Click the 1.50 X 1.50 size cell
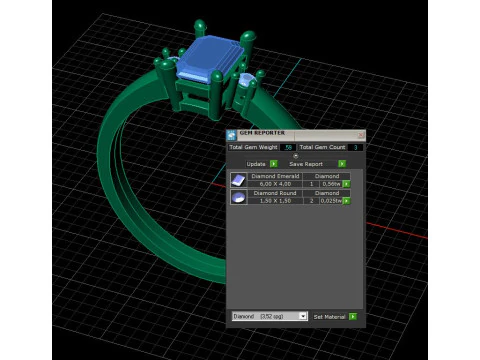 275,201
